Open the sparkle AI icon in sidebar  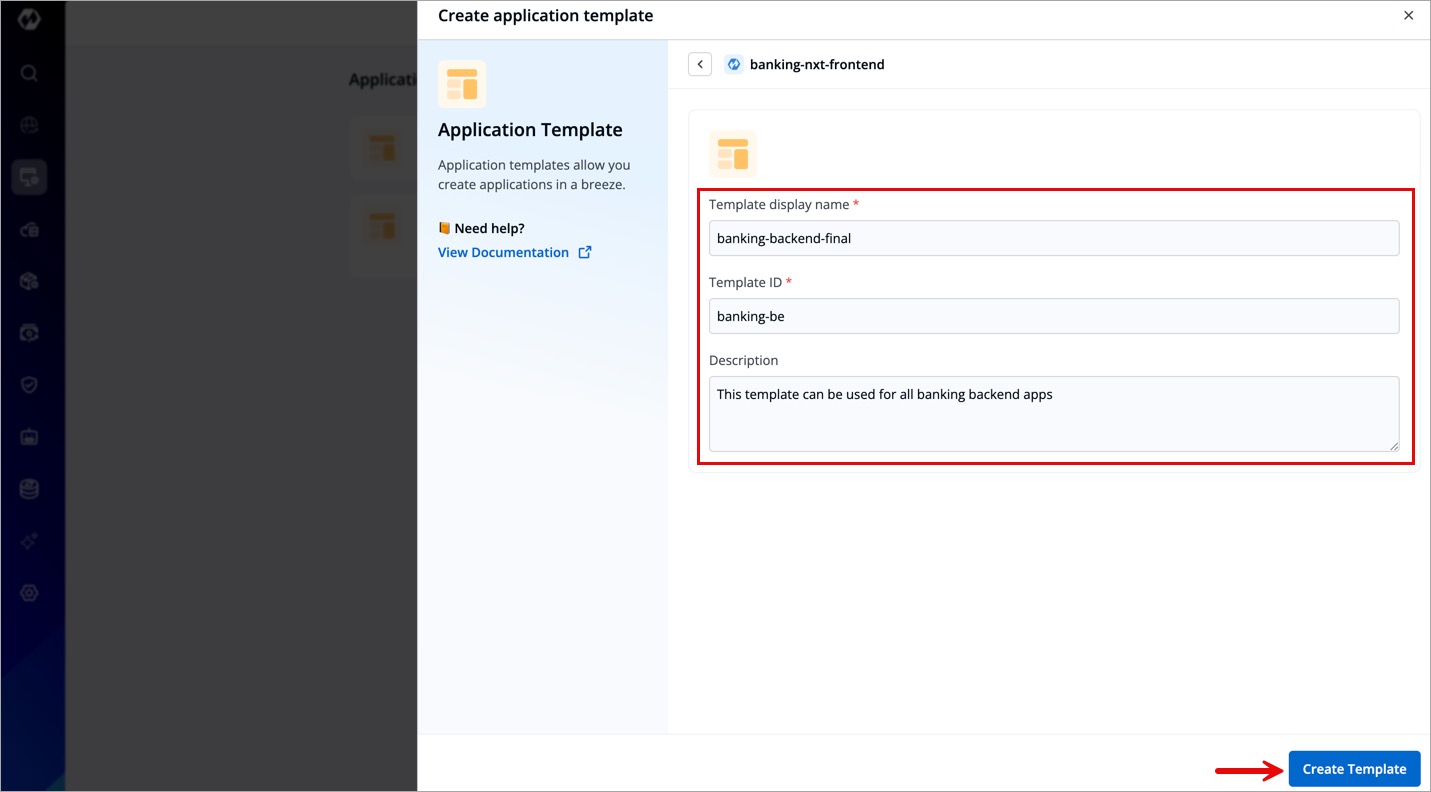(29, 541)
